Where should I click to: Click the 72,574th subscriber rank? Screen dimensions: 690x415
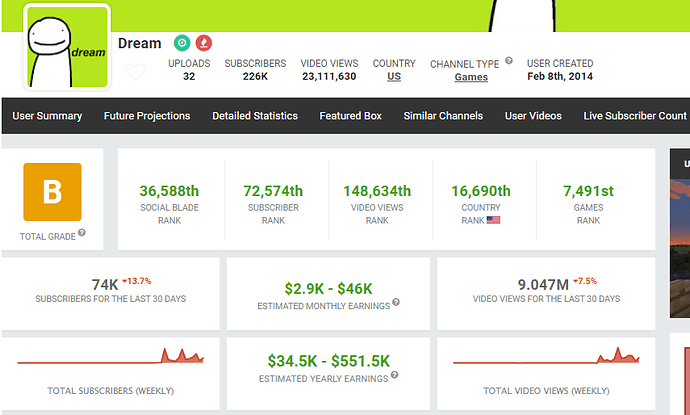coord(273,191)
